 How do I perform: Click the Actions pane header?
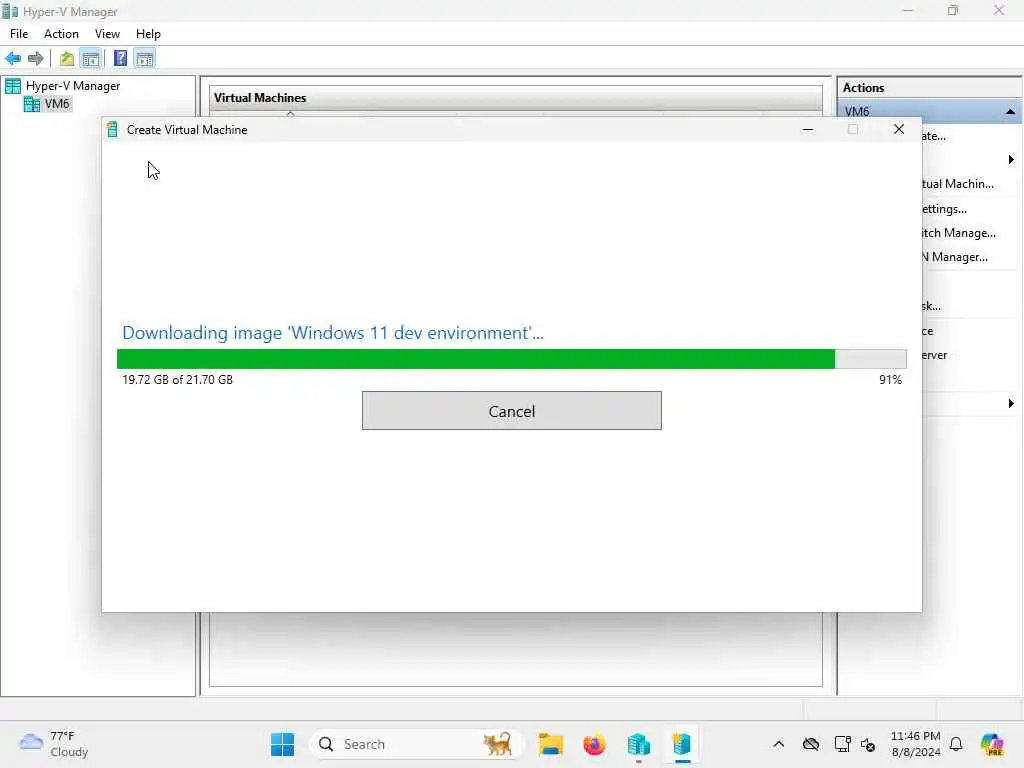point(929,88)
